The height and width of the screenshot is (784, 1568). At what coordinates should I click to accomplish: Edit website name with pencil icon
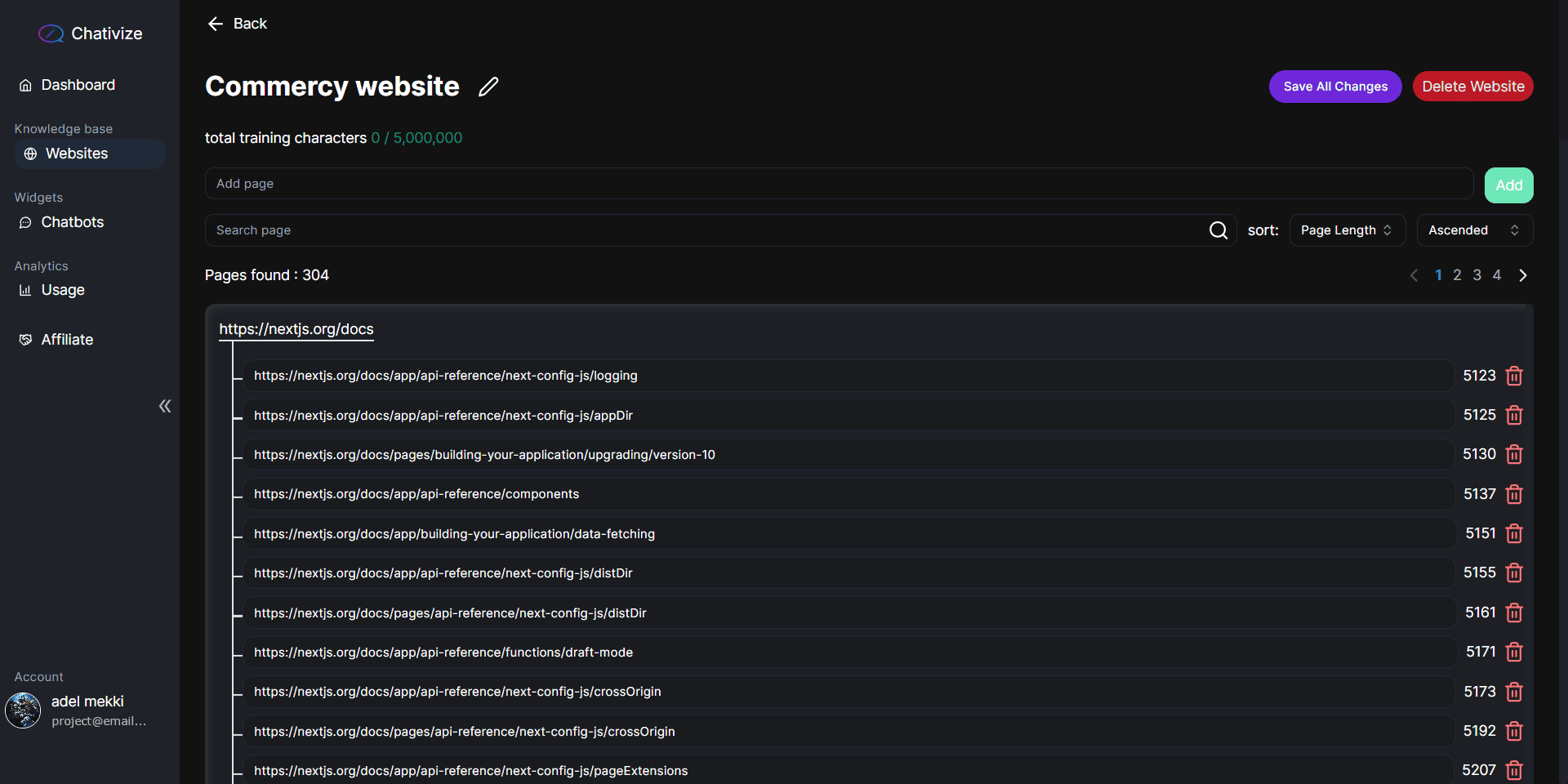(x=488, y=87)
